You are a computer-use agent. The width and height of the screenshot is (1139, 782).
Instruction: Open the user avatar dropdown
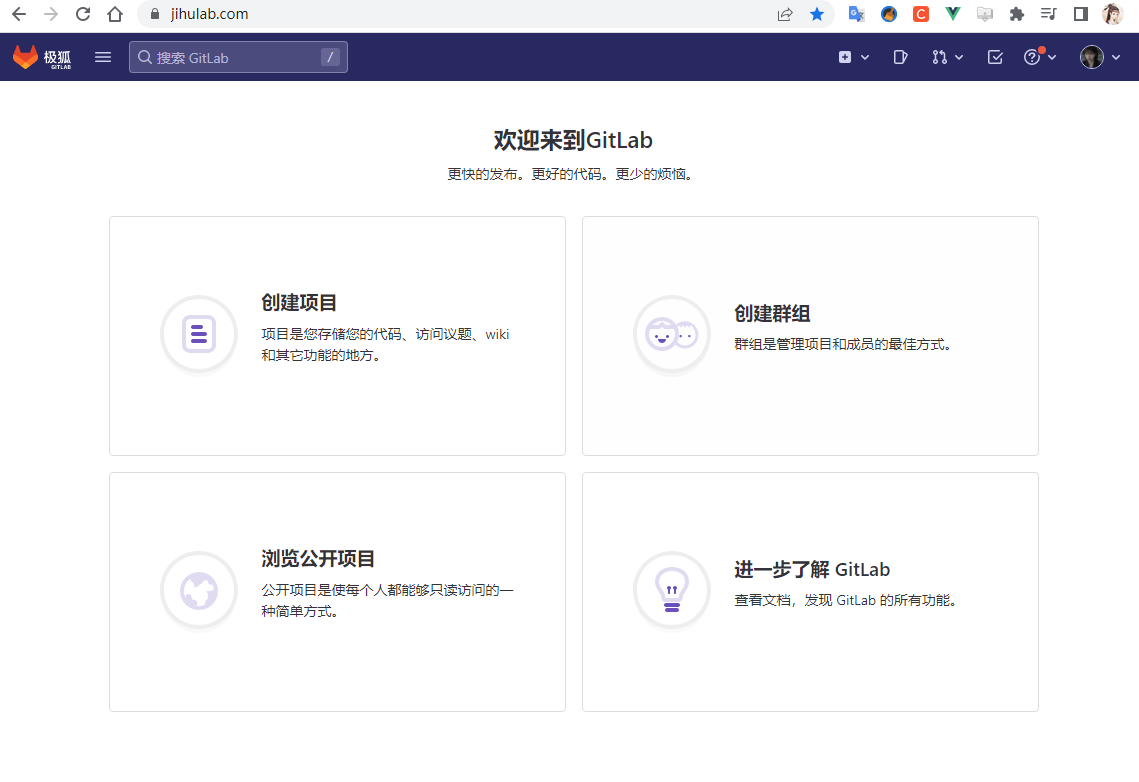point(1100,57)
